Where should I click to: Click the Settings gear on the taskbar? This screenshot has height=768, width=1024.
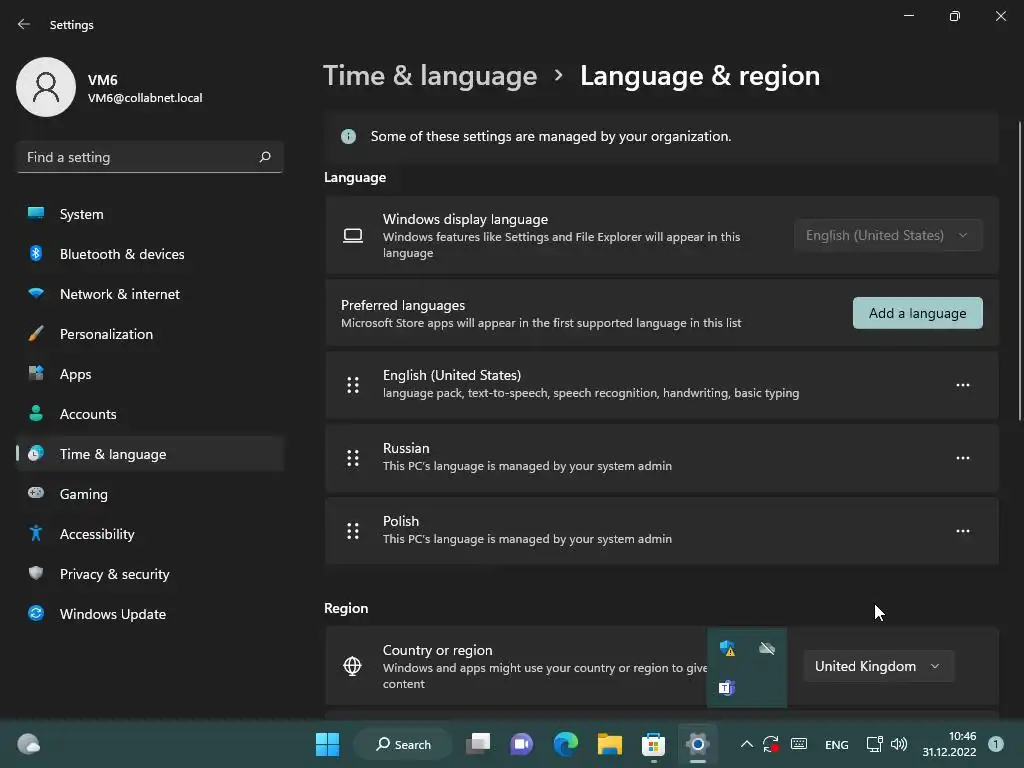point(697,744)
